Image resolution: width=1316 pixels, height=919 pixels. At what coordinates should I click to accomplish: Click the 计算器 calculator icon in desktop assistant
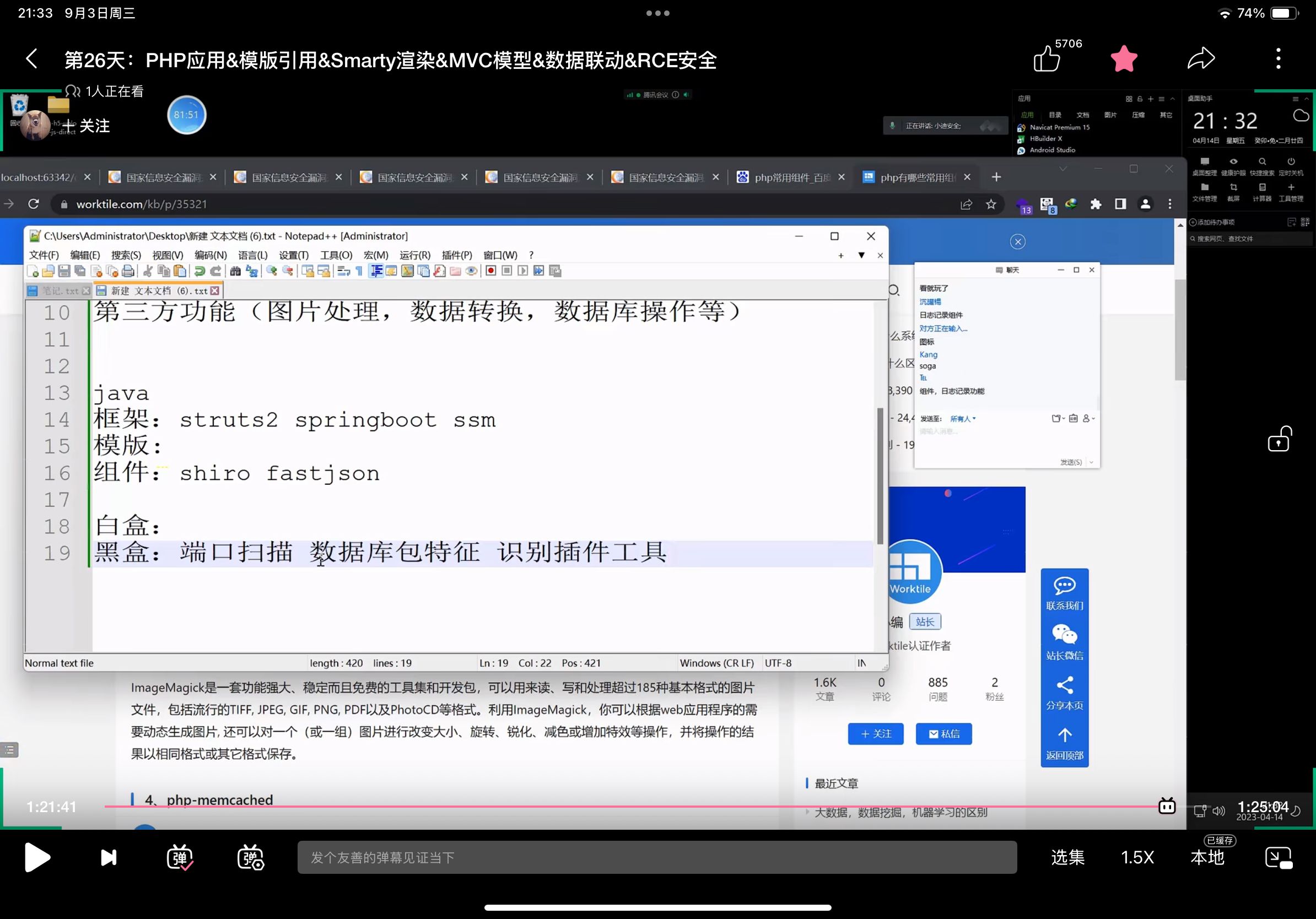[1261, 191]
